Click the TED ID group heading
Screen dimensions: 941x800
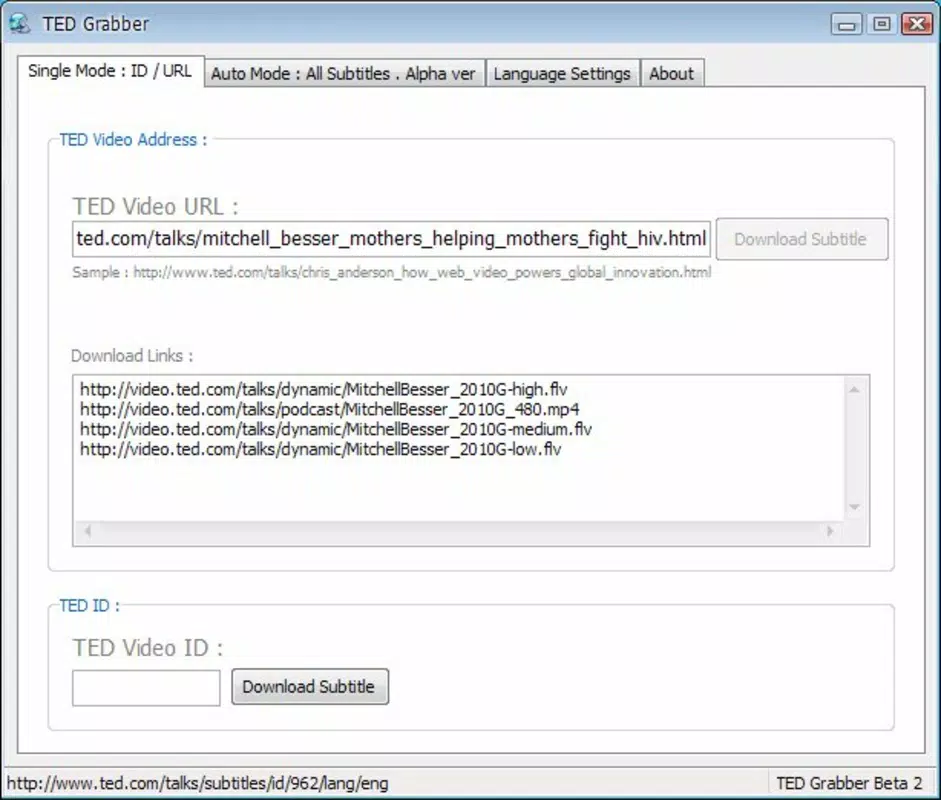point(89,606)
